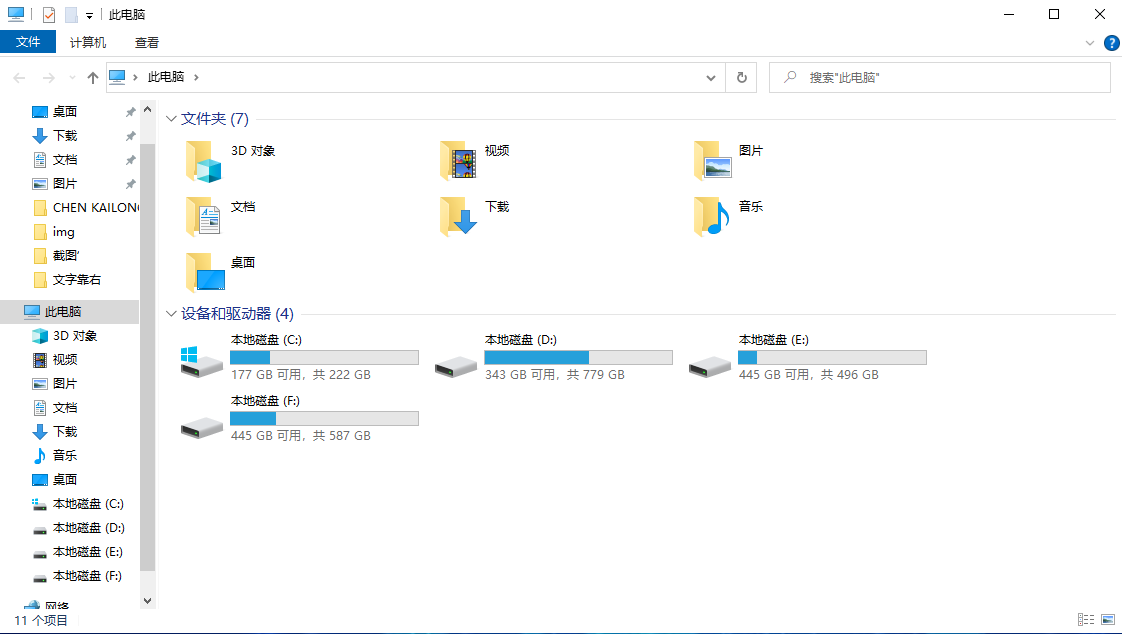1122x634 pixels.
Task: Expand the ribbon using the chevron
Action: point(1090,43)
